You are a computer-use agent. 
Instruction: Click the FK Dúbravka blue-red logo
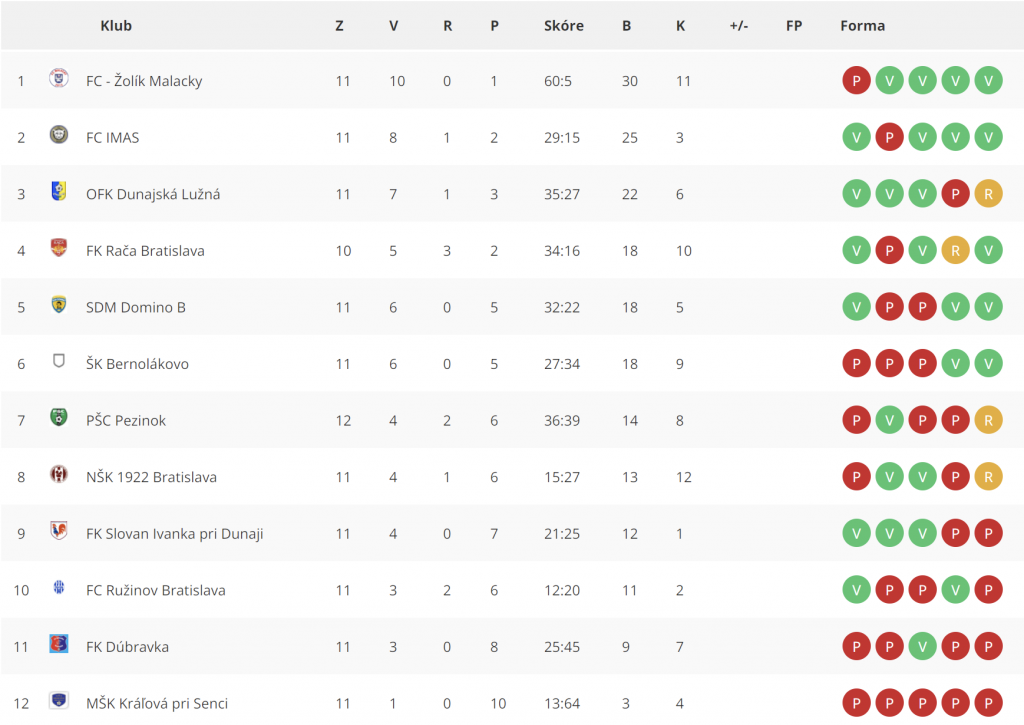point(59,643)
